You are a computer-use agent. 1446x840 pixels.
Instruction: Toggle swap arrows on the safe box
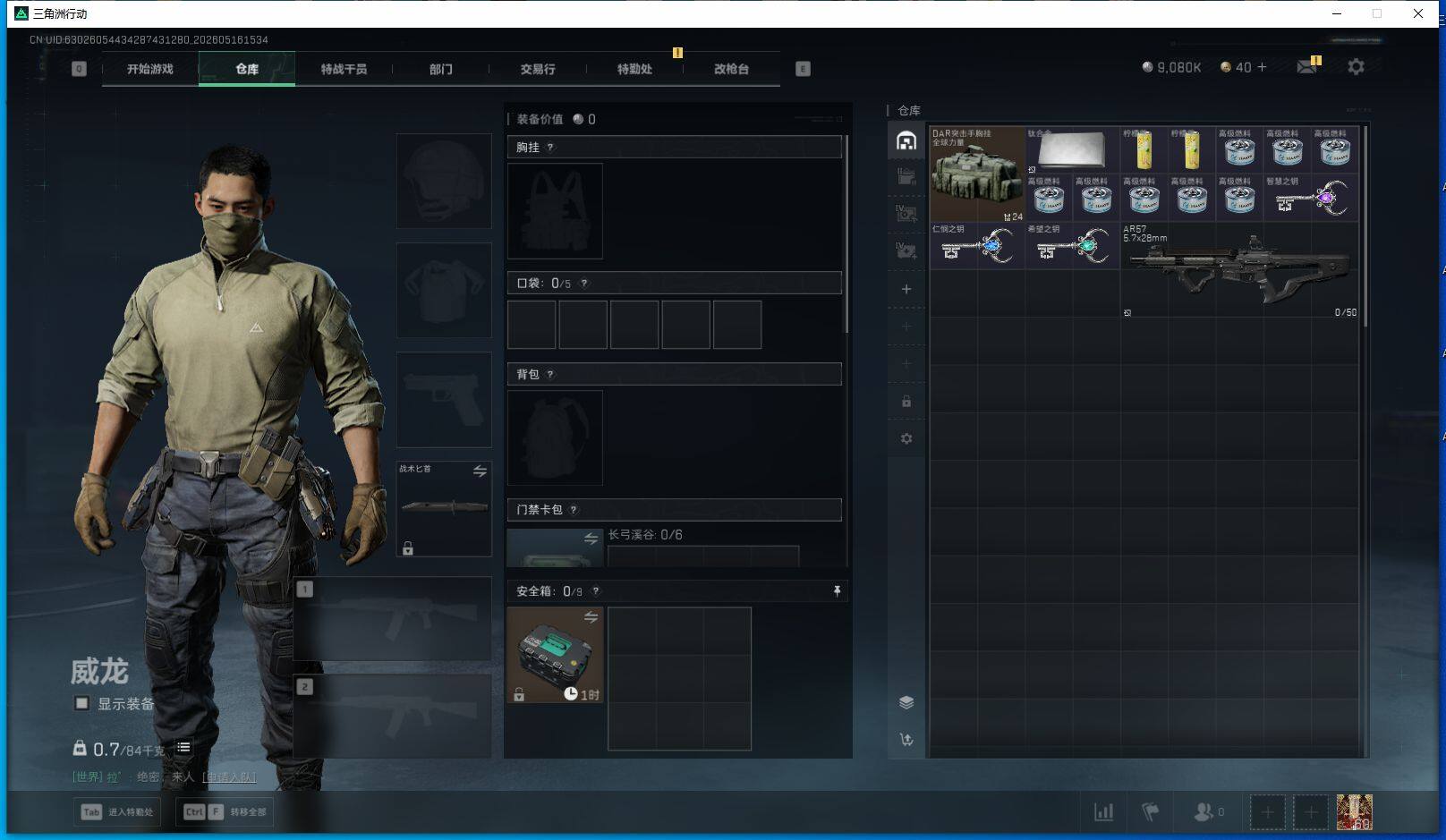coord(591,617)
